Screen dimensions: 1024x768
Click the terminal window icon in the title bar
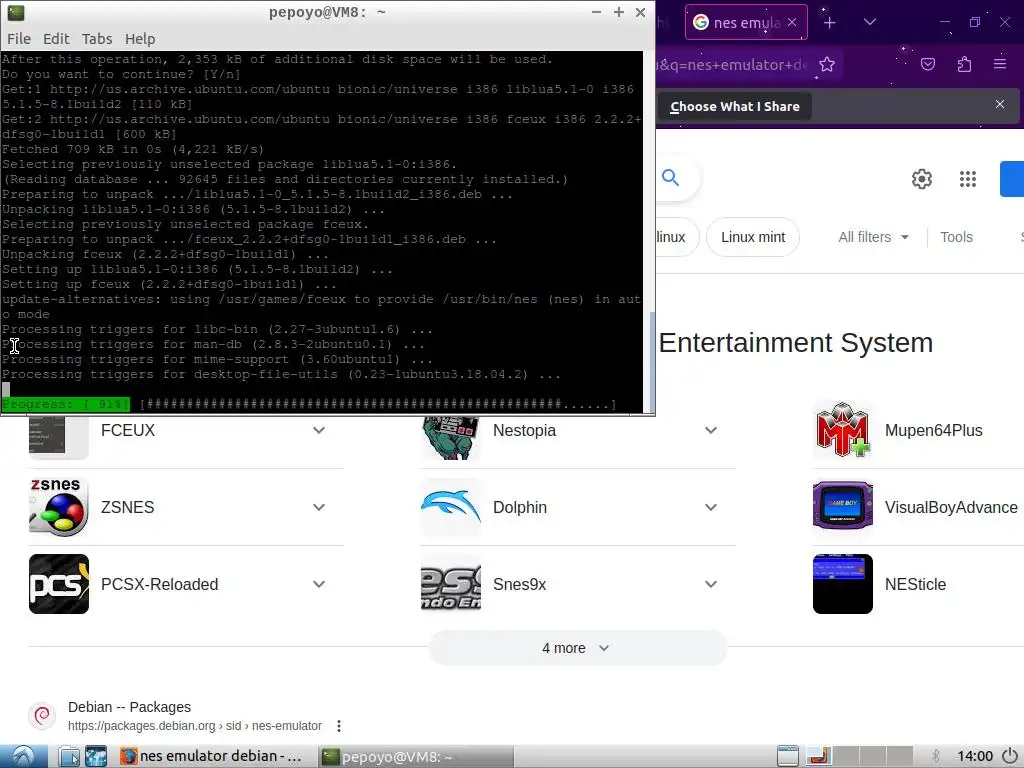click(16, 12)
